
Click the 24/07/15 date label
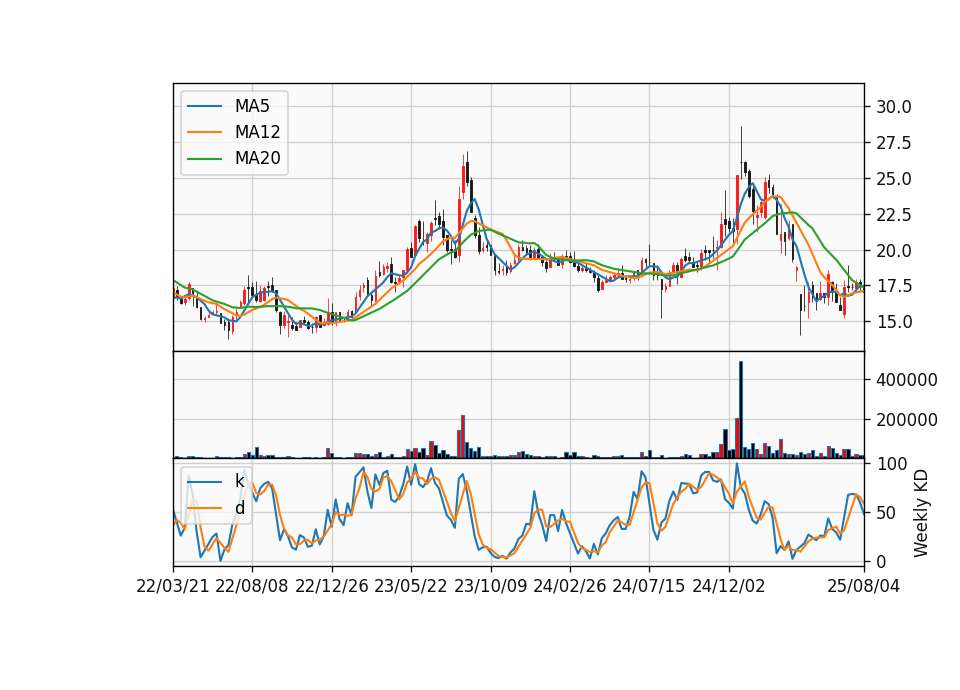[x=649, y=586]
